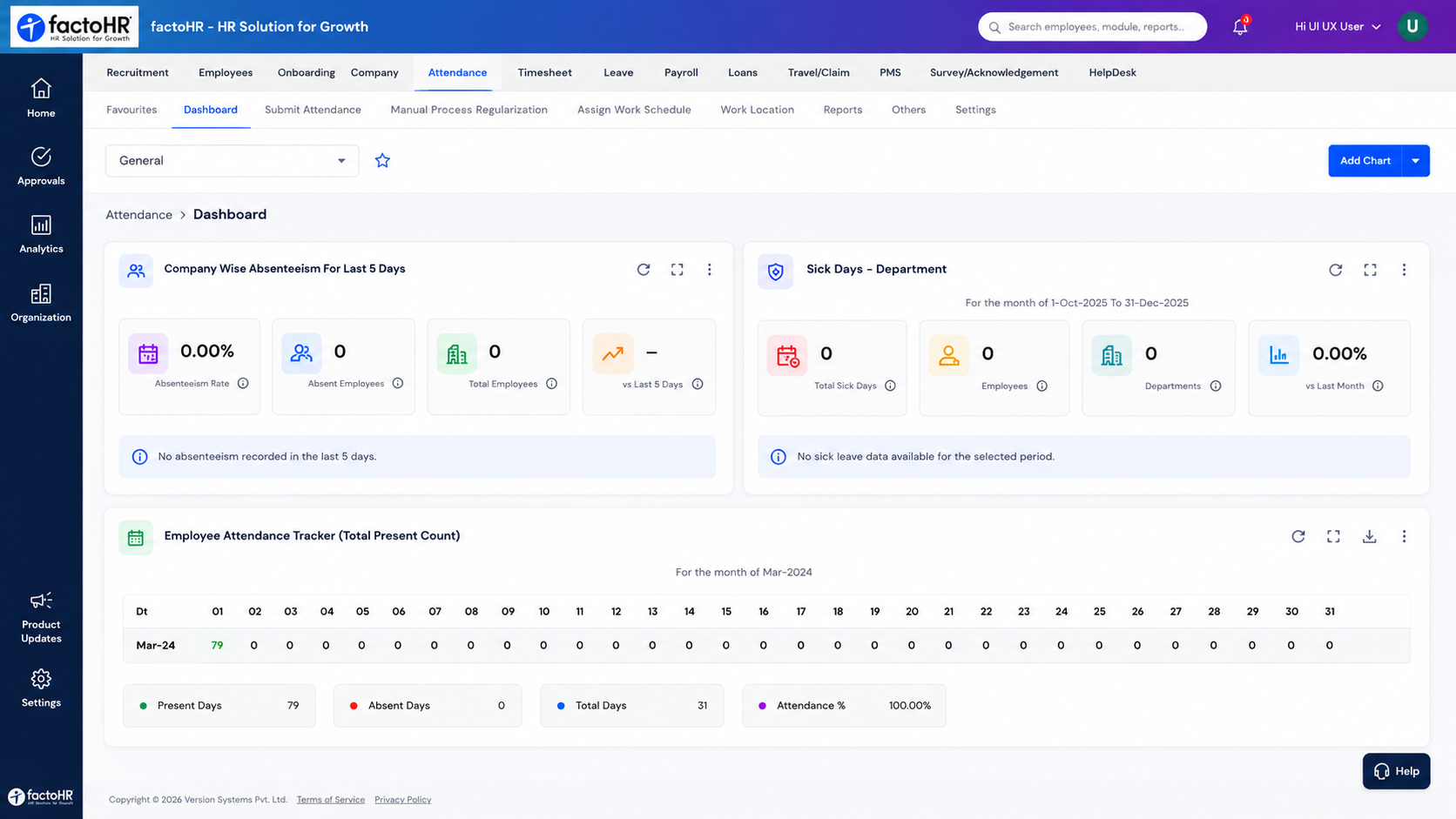
Task: Switch to the Recruitment module tab
Action: click(x=138, y=72)
